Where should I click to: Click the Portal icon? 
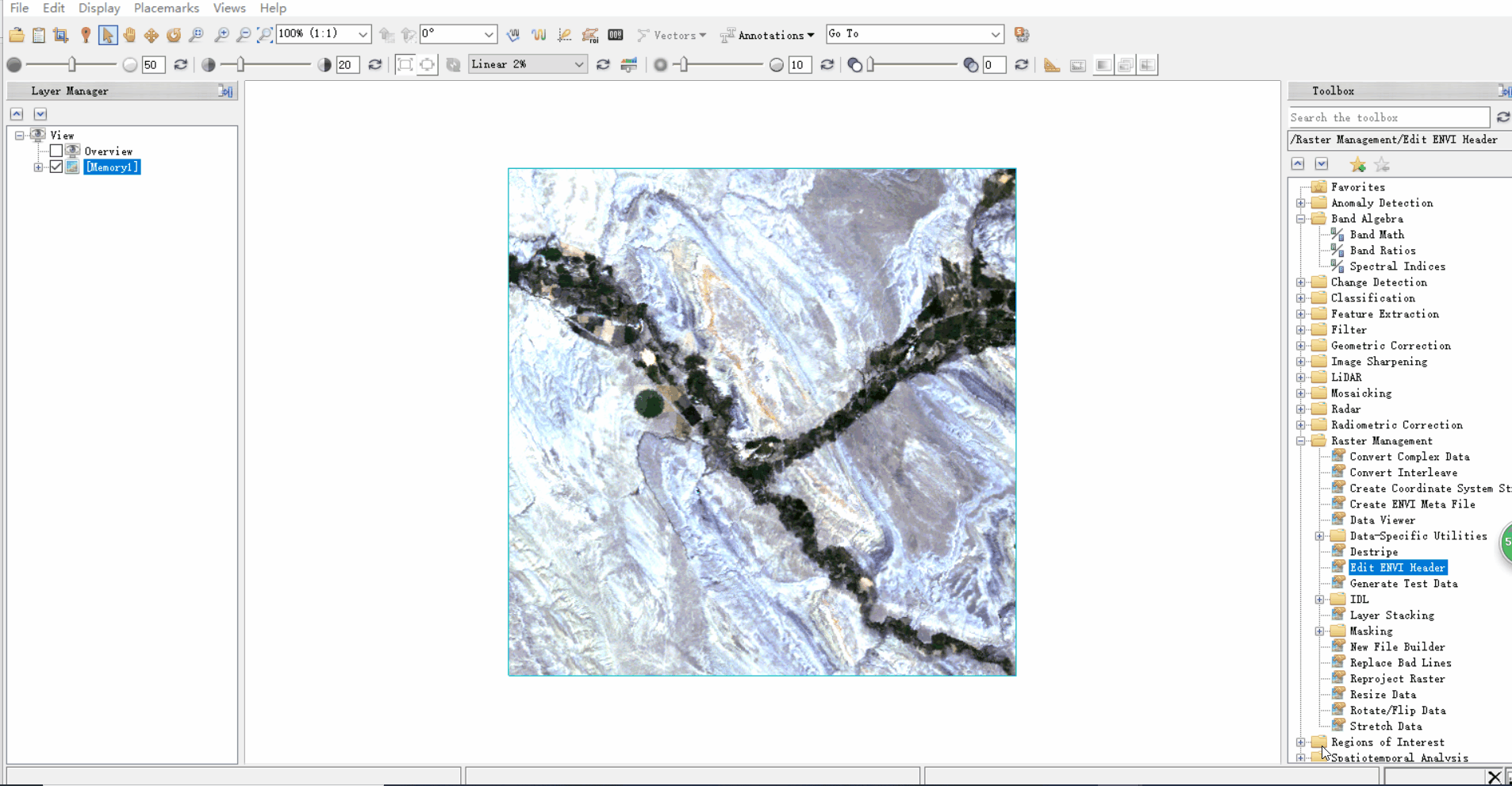[x=1078, y=65]
